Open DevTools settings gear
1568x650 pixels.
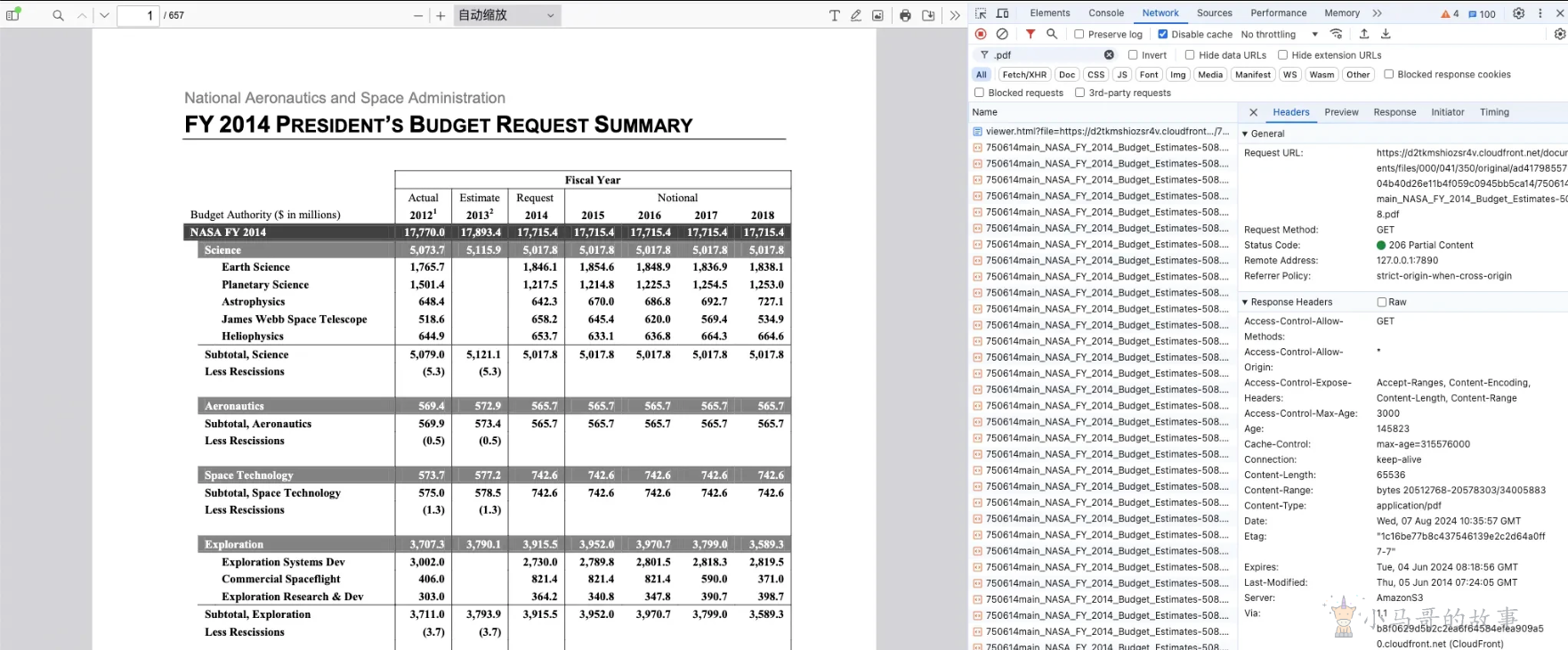[x=1519, y=13]
